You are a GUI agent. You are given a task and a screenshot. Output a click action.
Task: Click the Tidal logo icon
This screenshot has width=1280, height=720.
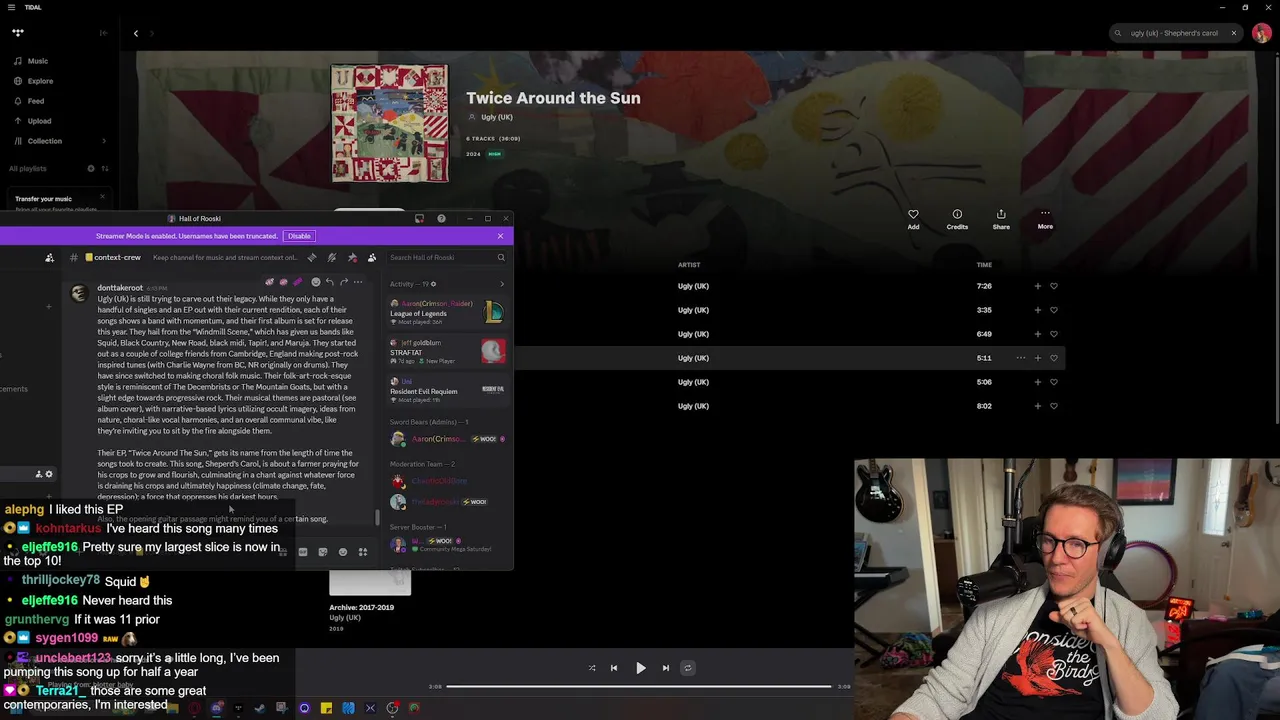(x=18, y=33)
